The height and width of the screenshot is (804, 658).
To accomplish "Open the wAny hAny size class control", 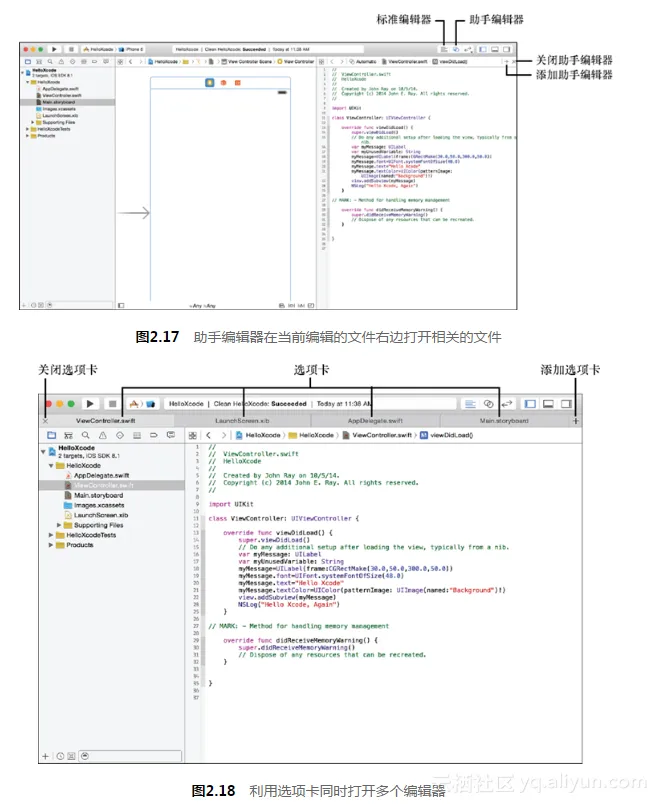I will coord(203,306).
